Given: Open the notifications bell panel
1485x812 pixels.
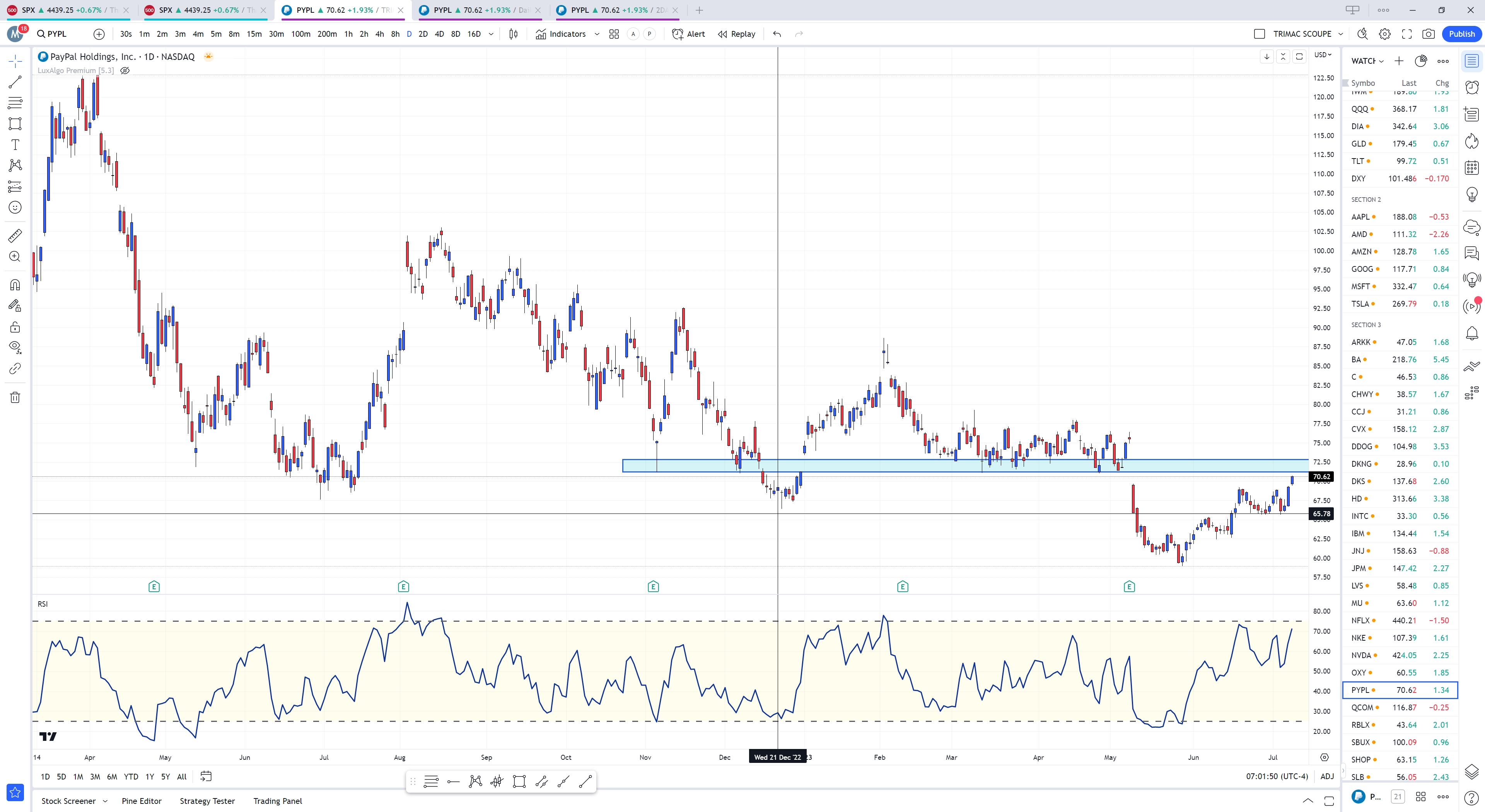Looking at the screenshot, I should [1472, 333].
